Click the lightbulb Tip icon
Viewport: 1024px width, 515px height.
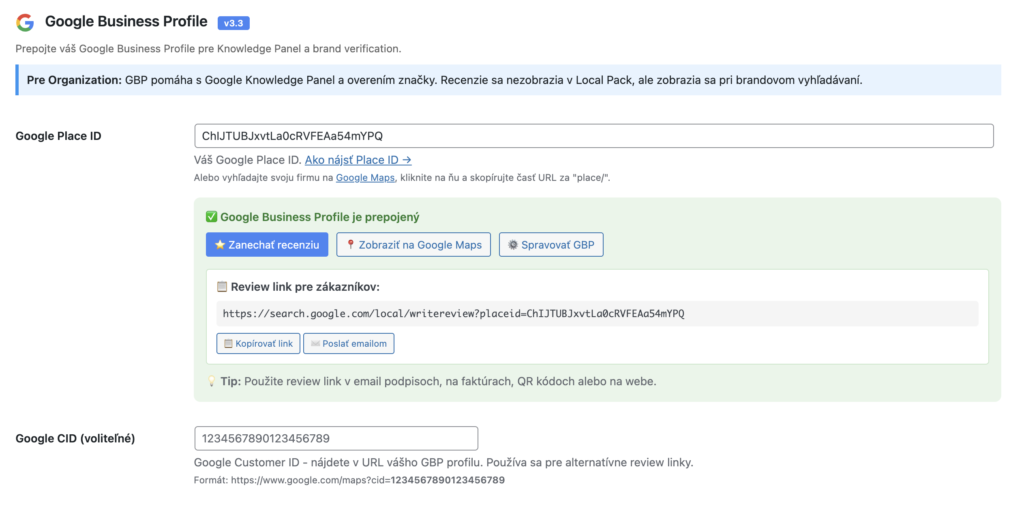pyautogui.click(x=212, y=381)
